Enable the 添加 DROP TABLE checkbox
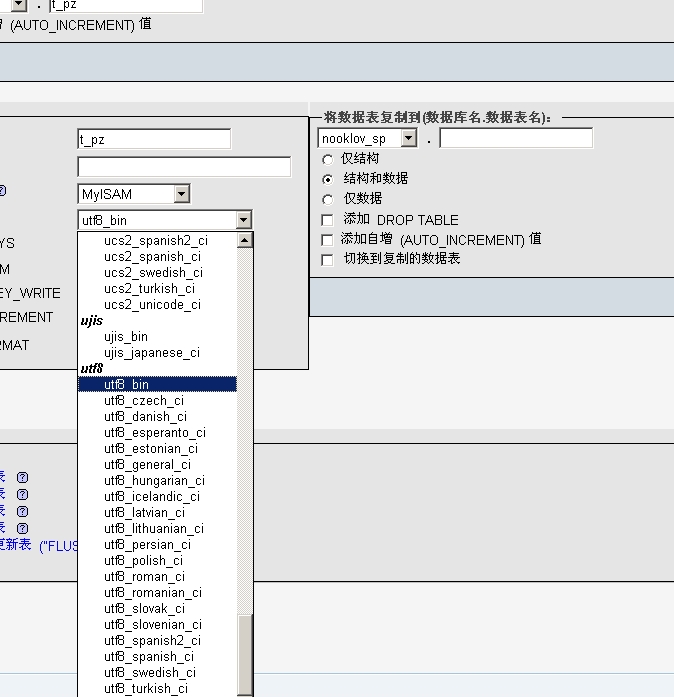Viewport: 674px width, 697px height. click(327, 220)
